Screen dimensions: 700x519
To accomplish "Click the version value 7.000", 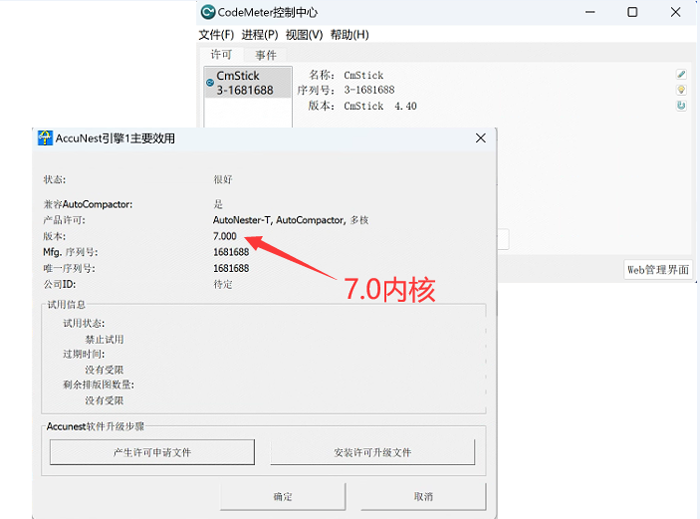I will (225, 236).
